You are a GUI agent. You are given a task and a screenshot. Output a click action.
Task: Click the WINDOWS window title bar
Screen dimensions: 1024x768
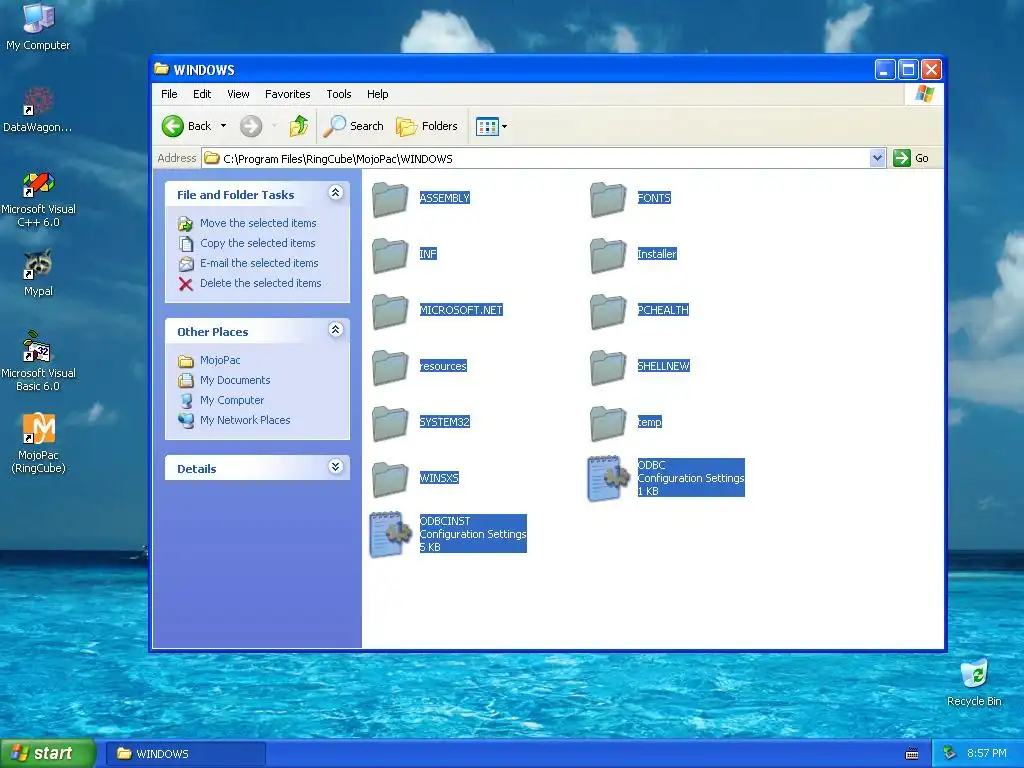pos(513,69)
